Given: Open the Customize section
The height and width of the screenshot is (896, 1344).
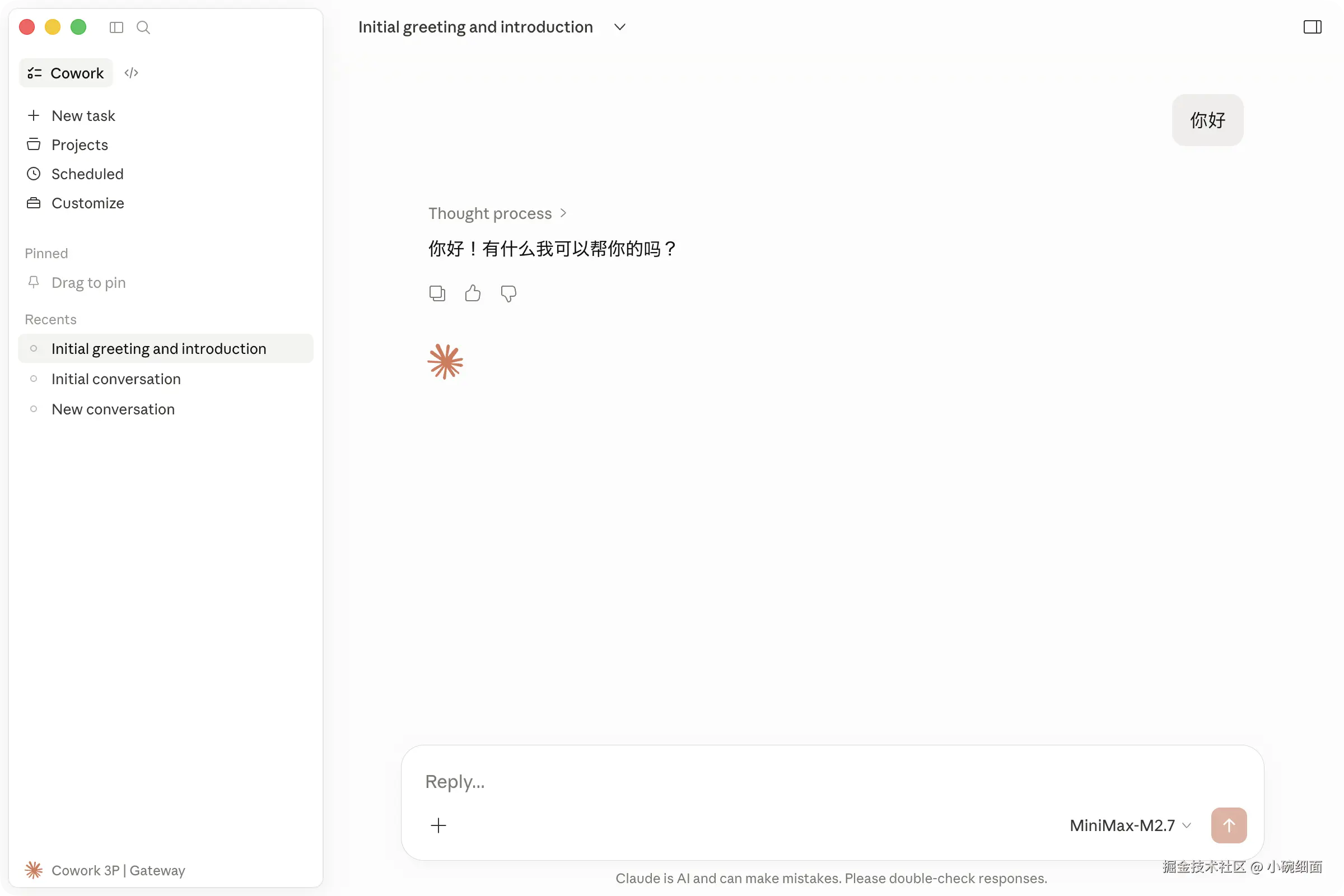Looking at the screenshot, I should (x=87, y=203).
